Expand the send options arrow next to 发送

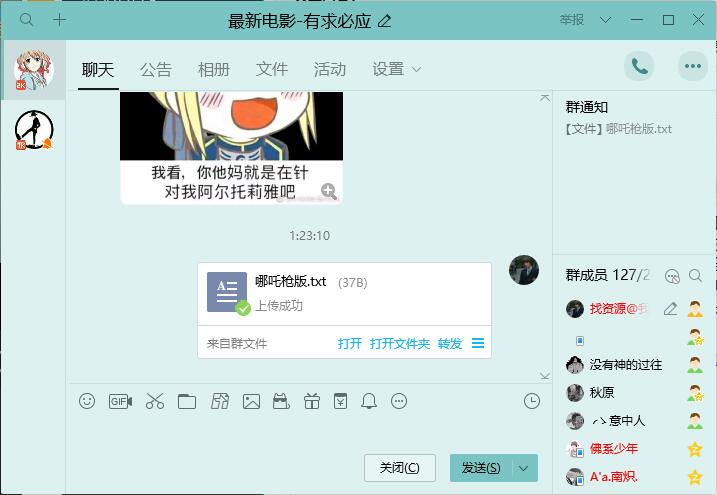click(x=524, y=468)
